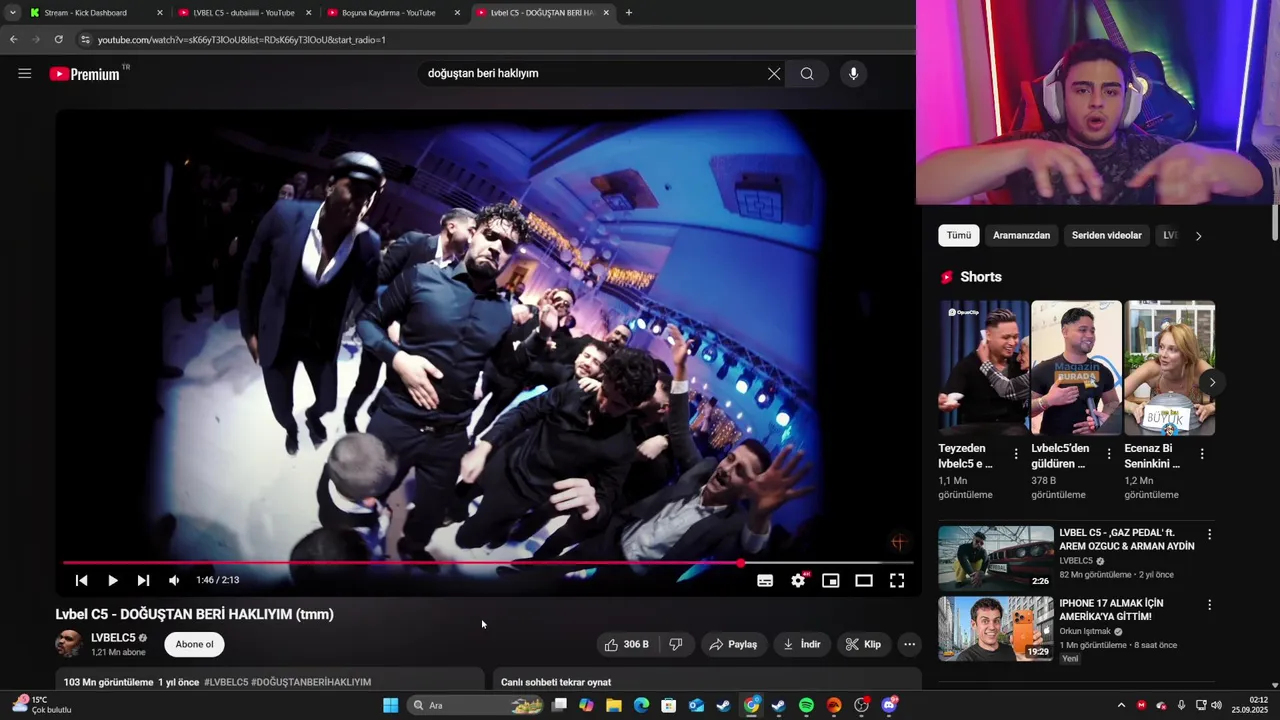Screen dimensions: 1280x720
Task: Open Discord from the taskbar
Action: (889, 705)
